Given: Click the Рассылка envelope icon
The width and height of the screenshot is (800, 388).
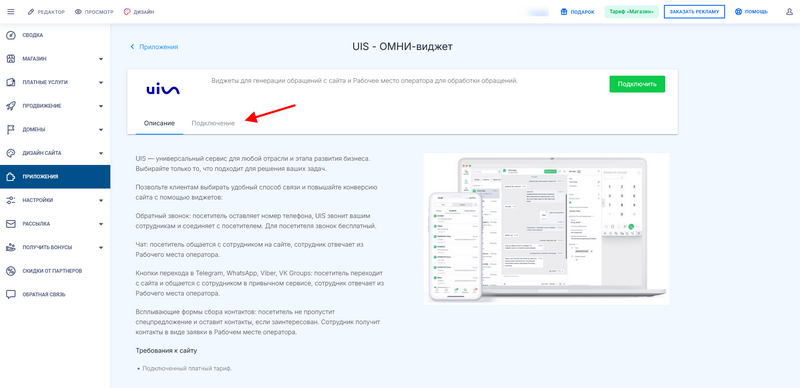Looking at the screenshot, I should click(11, 224).
